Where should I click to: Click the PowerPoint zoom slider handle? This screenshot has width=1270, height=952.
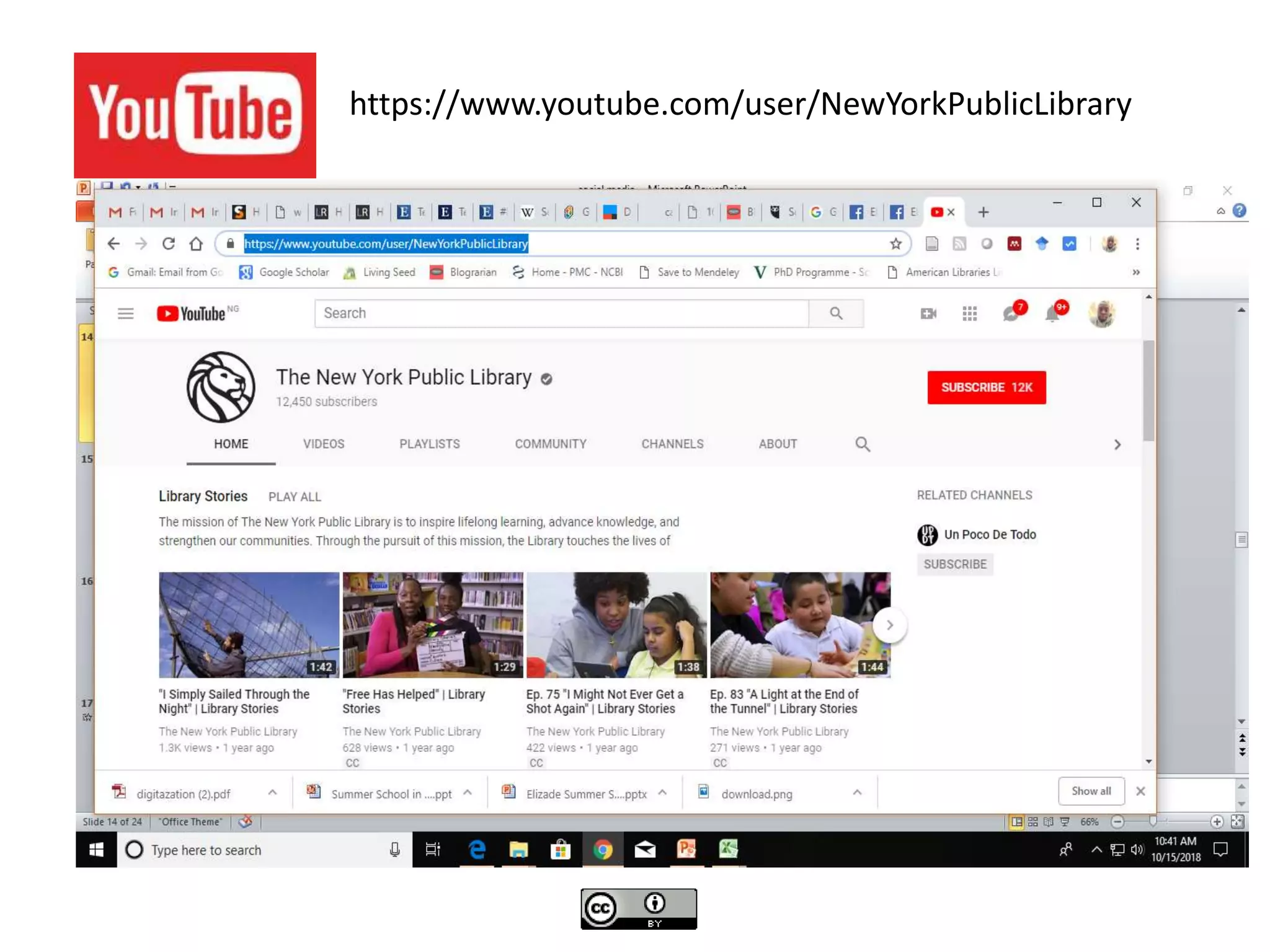point(1153,822)
